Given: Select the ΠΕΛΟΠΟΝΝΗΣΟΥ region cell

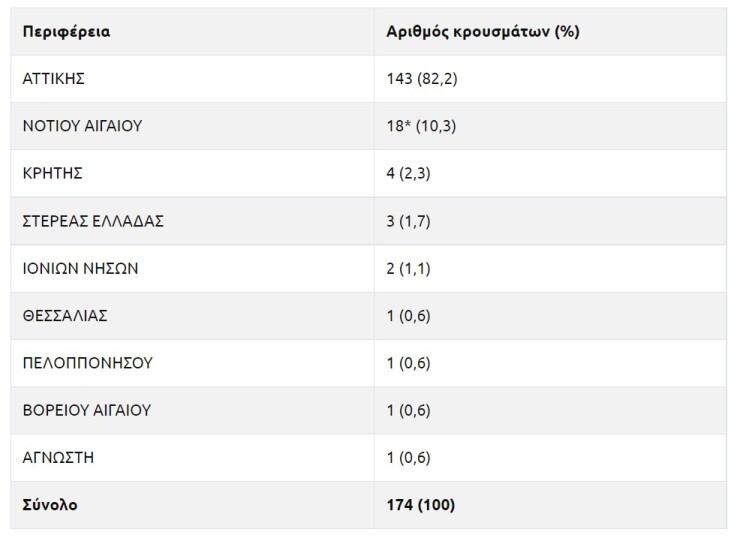Looking at the screenshot, I should (x=88, y=363).
